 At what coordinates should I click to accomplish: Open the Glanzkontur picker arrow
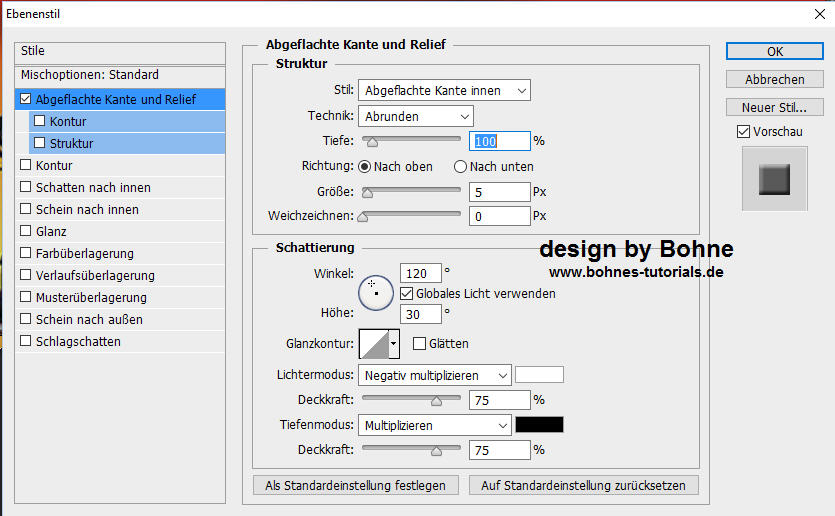pyautogui.click(x=394, y=344)
